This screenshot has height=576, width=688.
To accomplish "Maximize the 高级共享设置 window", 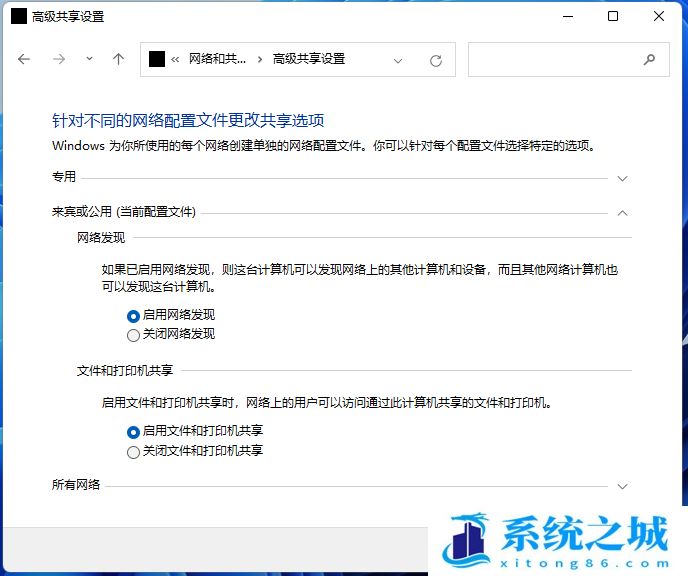I will coord(613,16).
